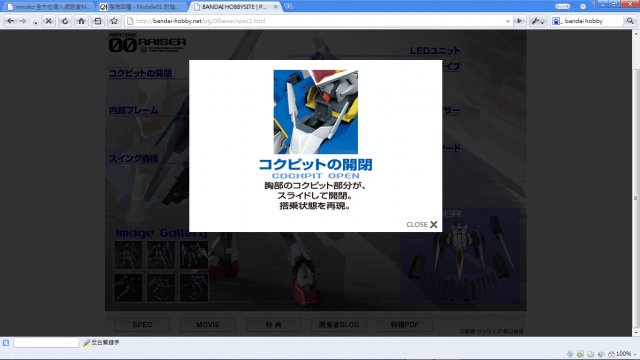Run search with the magnifier icon
This screenshot has height=360, width=640.
(630, 21)
